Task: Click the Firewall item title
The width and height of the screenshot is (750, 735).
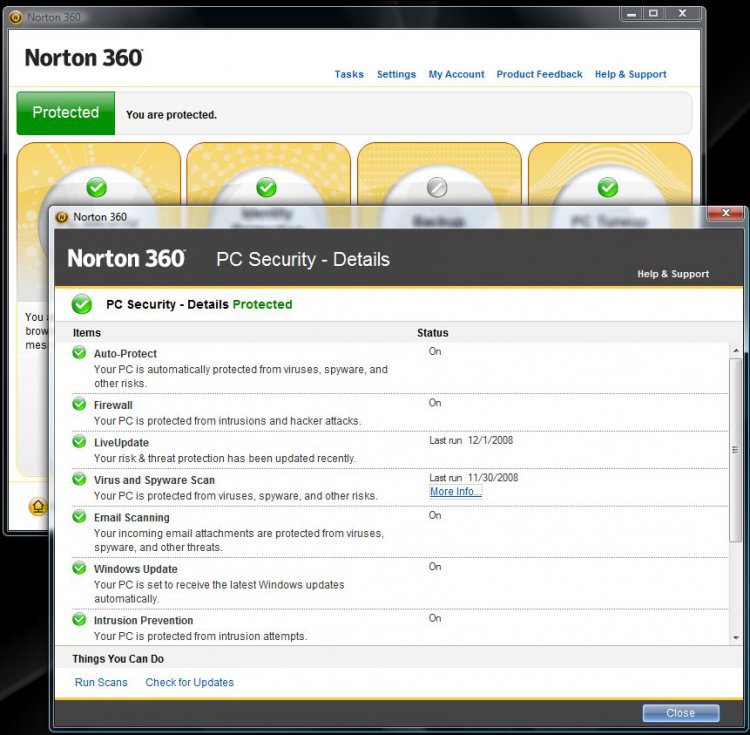Action: tap(113, 405)
